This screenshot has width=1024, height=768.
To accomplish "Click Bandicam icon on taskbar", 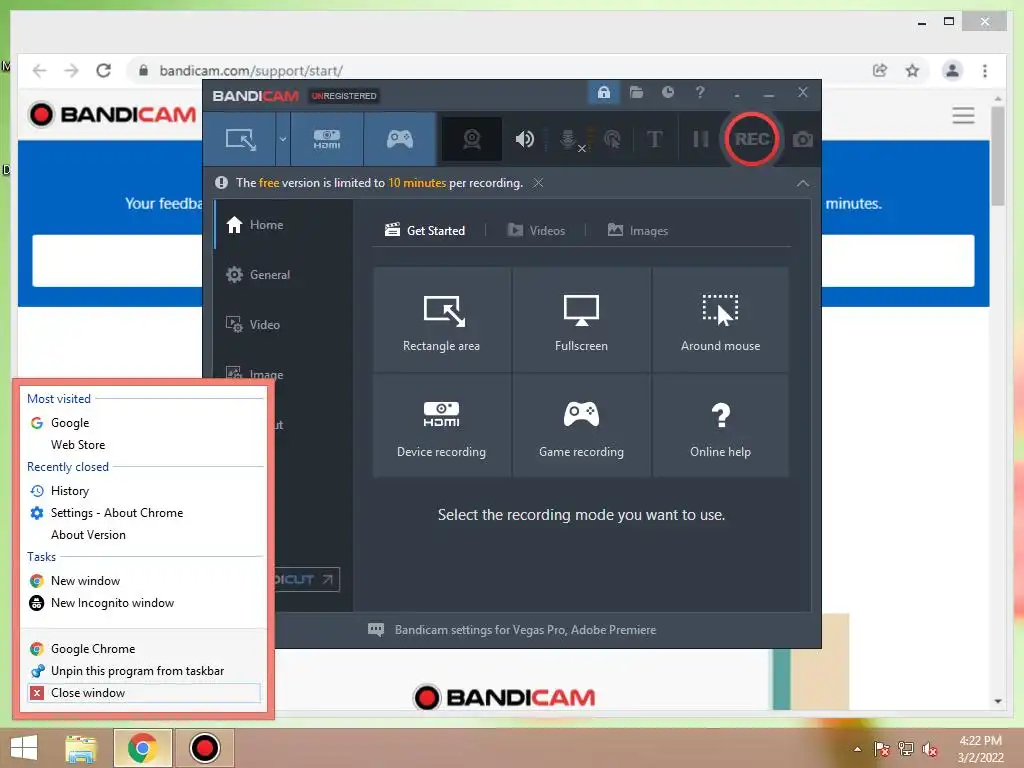I will click(x=204, y=748).
